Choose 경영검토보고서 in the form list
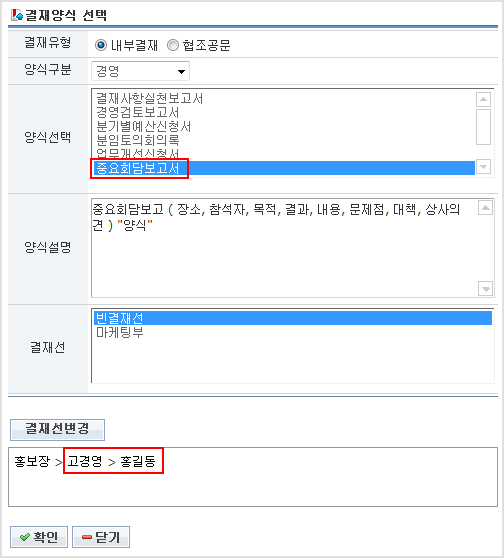 [x=137, y=112]
